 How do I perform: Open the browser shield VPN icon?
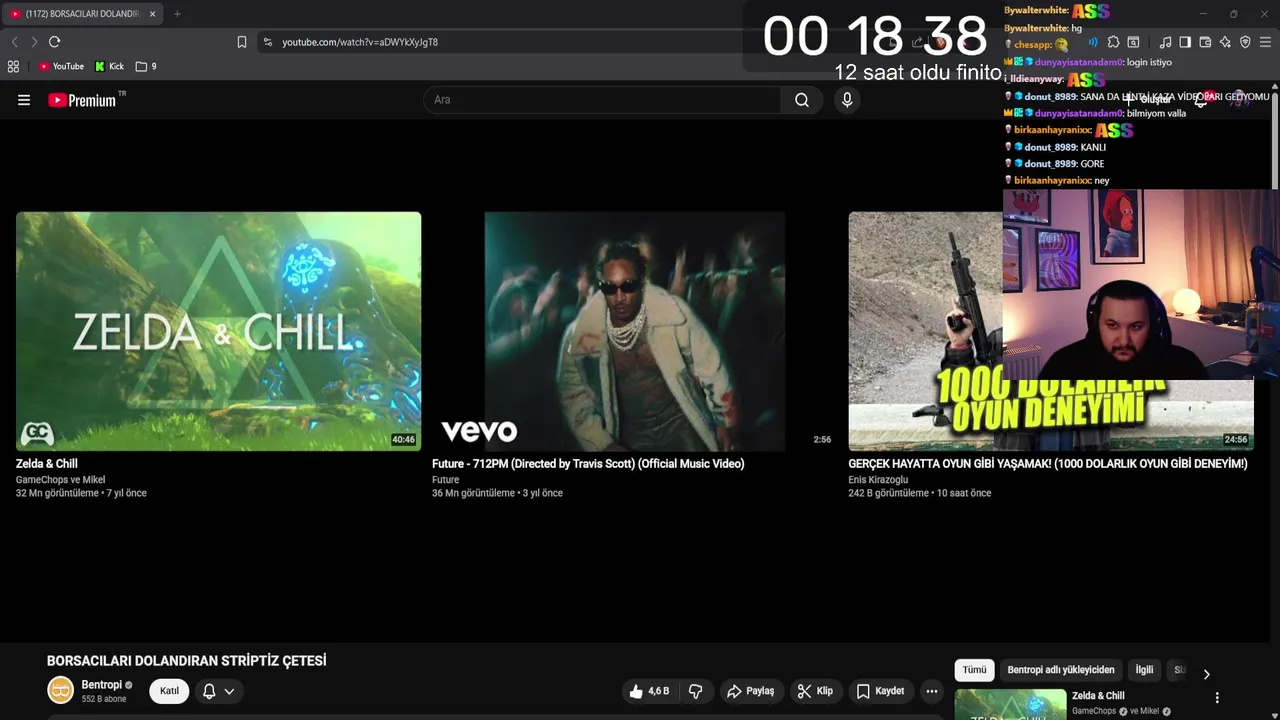coord(1245,42)
